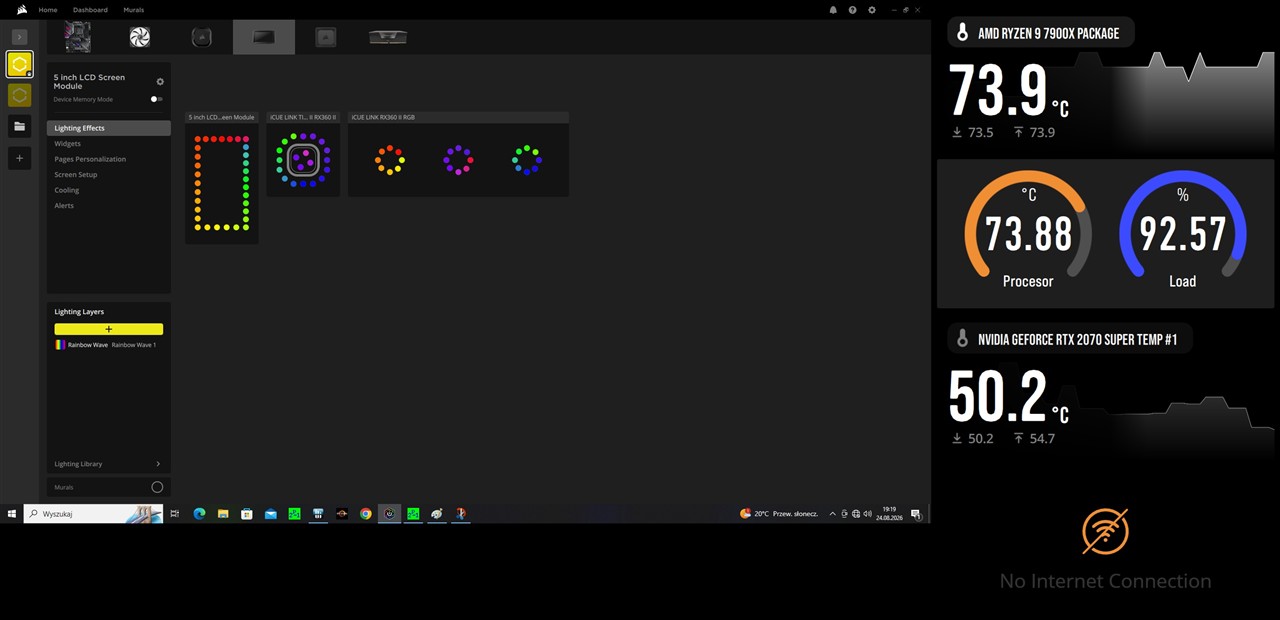Toggle Device Memory Mode switch
Viewport: 1280px width, 620px height.
[157, 99]
